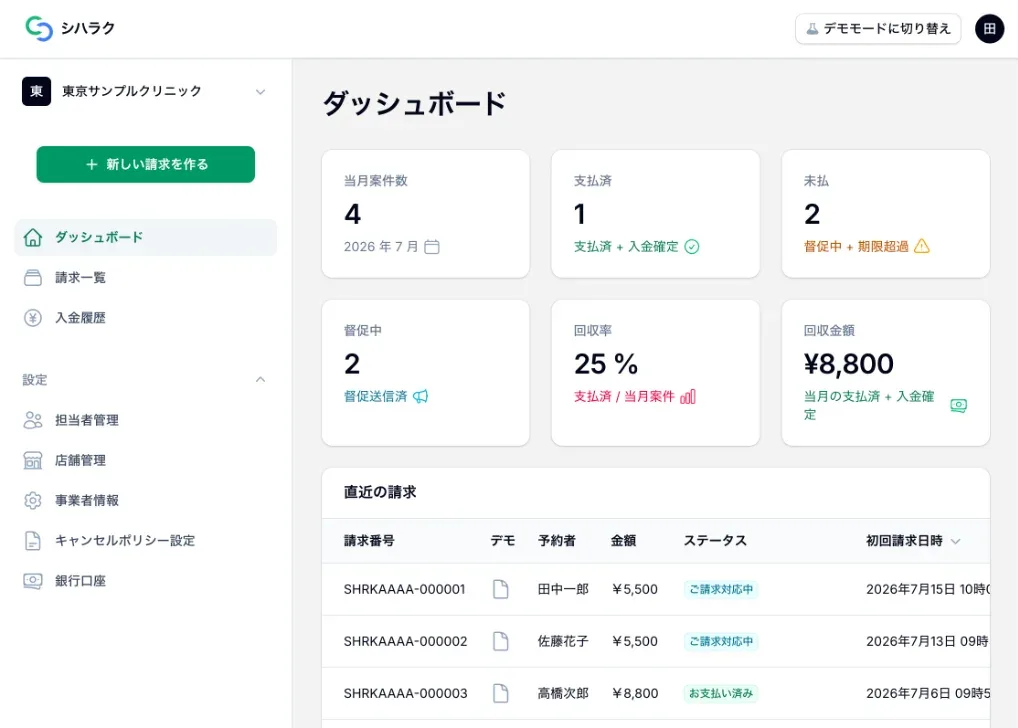Viewport: 1018px width, 728px height.
Task: Click the ダッシュボード page heading
Action: click(414, 103)
